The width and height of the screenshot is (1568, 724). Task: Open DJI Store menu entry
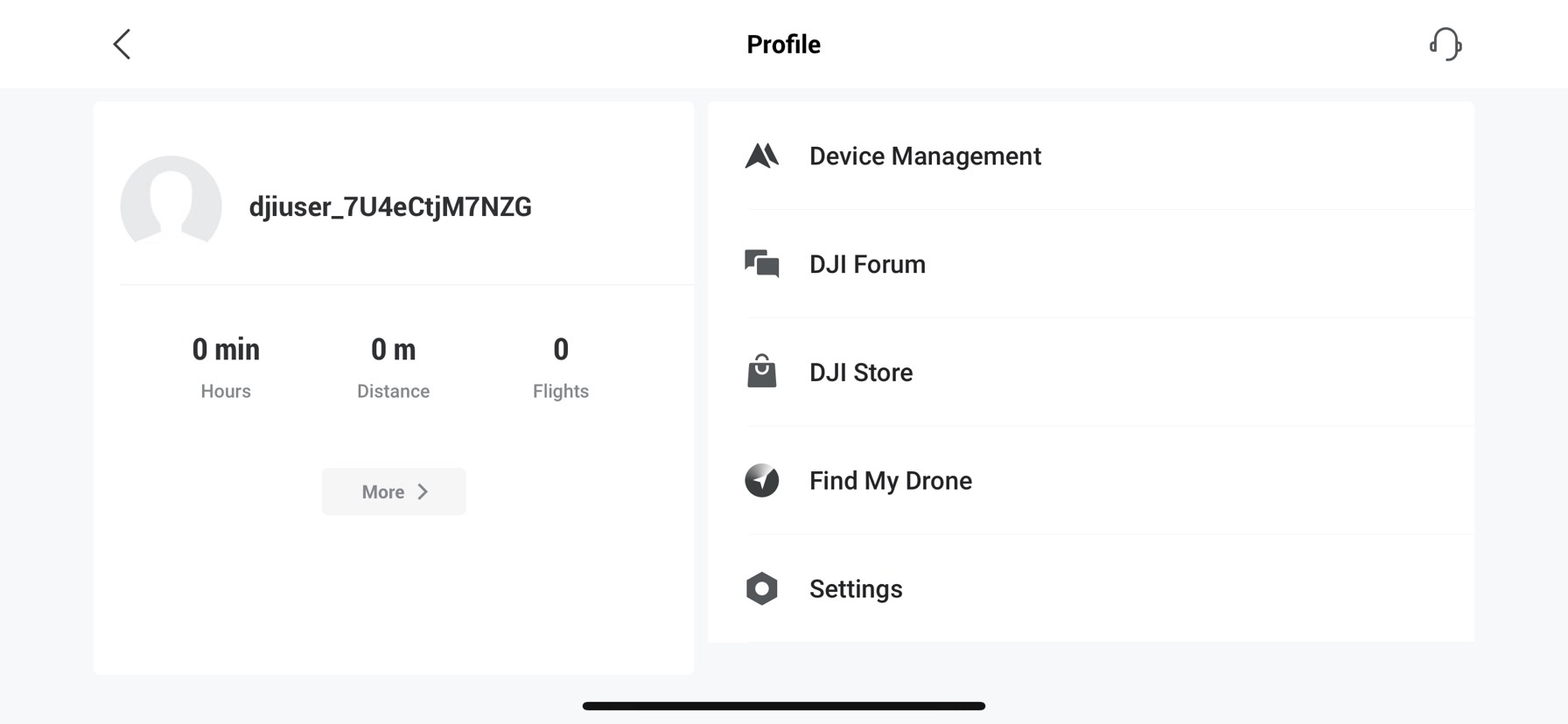pos(1091,372)
